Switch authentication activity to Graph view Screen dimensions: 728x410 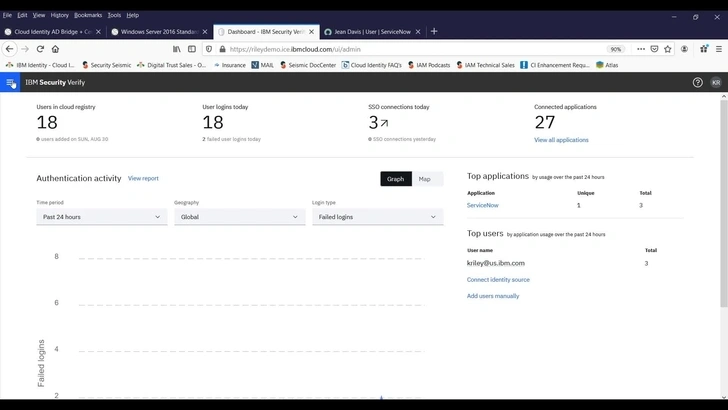coord(396,179)
